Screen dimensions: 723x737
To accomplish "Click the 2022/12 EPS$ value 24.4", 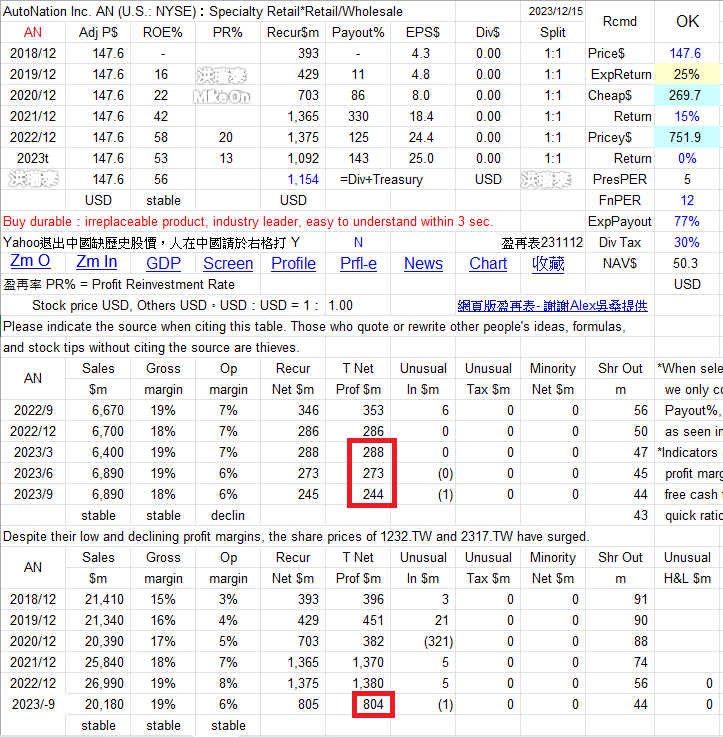I will point(421,137).
